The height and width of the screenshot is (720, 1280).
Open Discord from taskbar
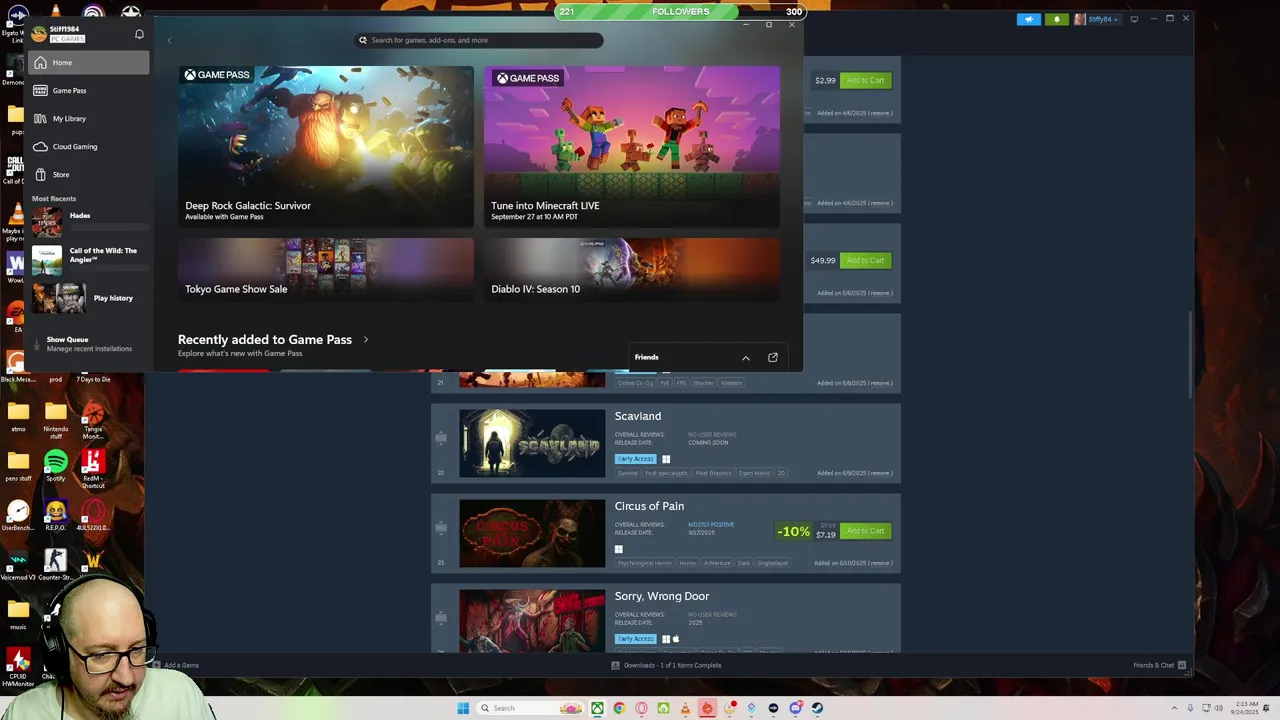point(795,708)
